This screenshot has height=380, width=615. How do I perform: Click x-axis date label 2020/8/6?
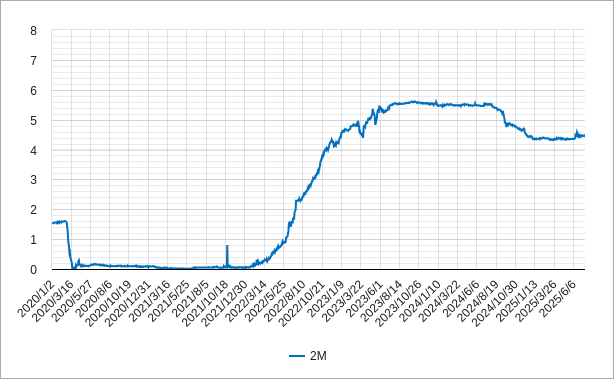pos(94,299)
